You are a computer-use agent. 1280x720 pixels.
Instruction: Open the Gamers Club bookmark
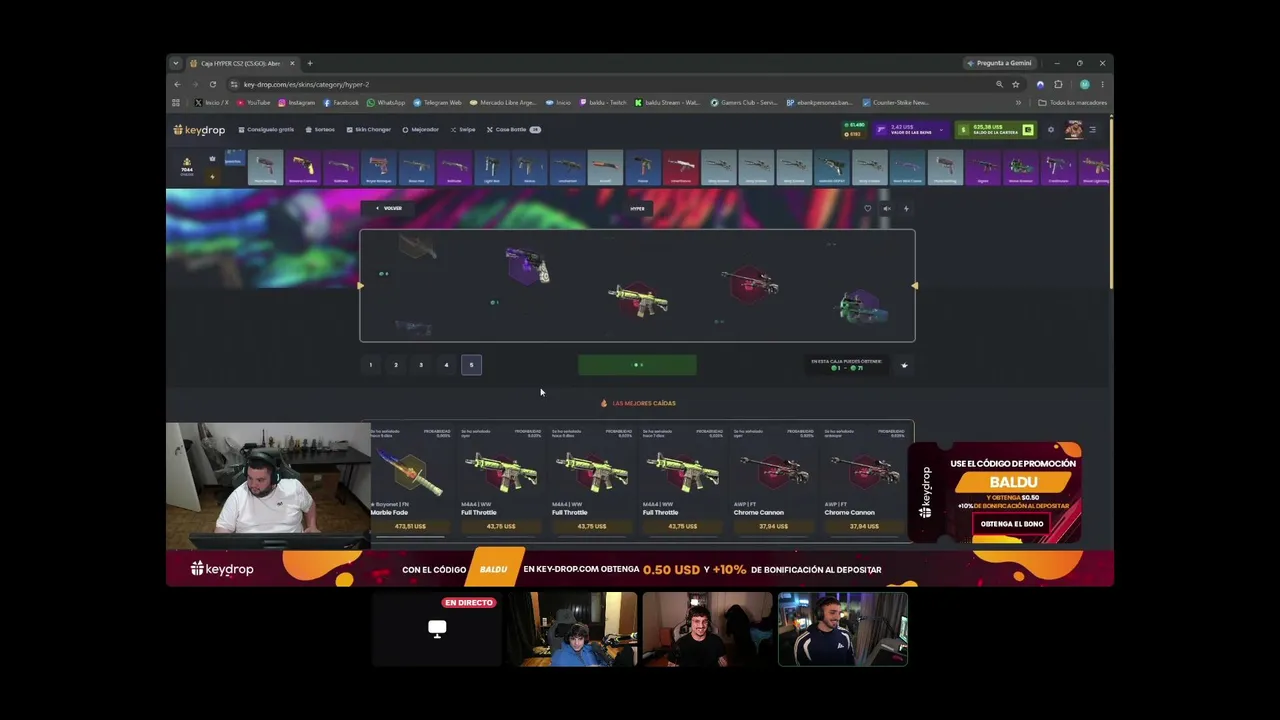tap(744, 103)
